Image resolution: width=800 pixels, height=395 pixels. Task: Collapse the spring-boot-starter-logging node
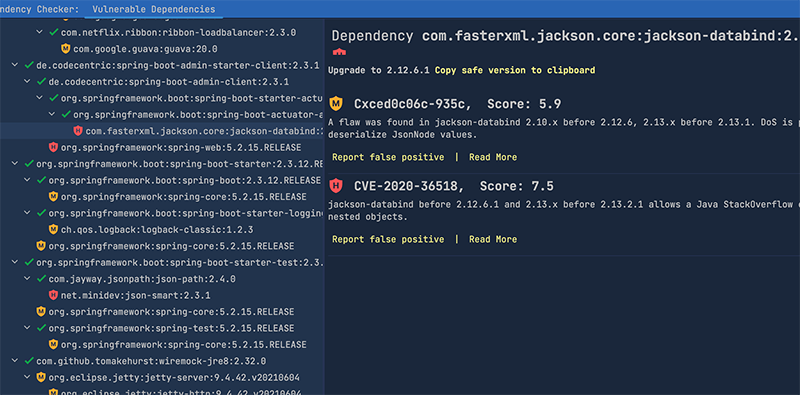pos(27,213)
